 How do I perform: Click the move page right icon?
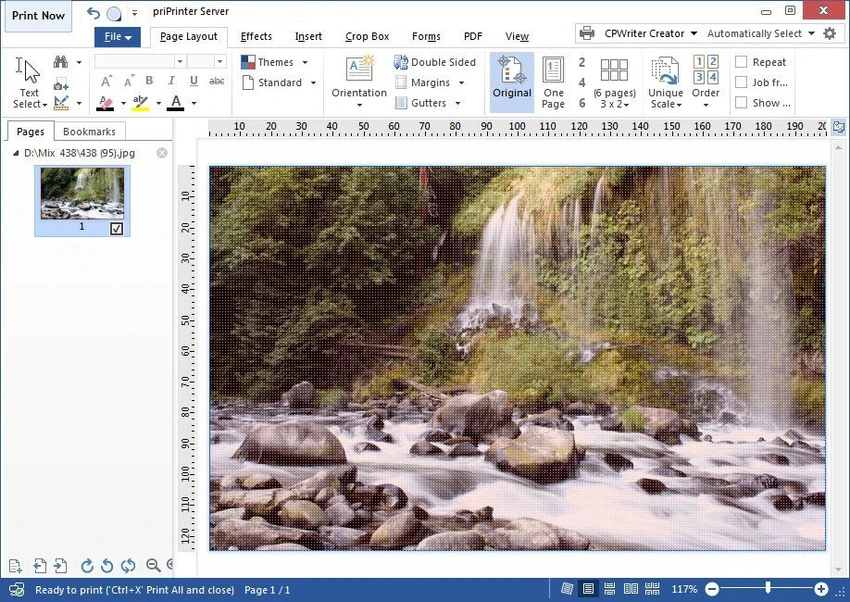tap(60, 566)
